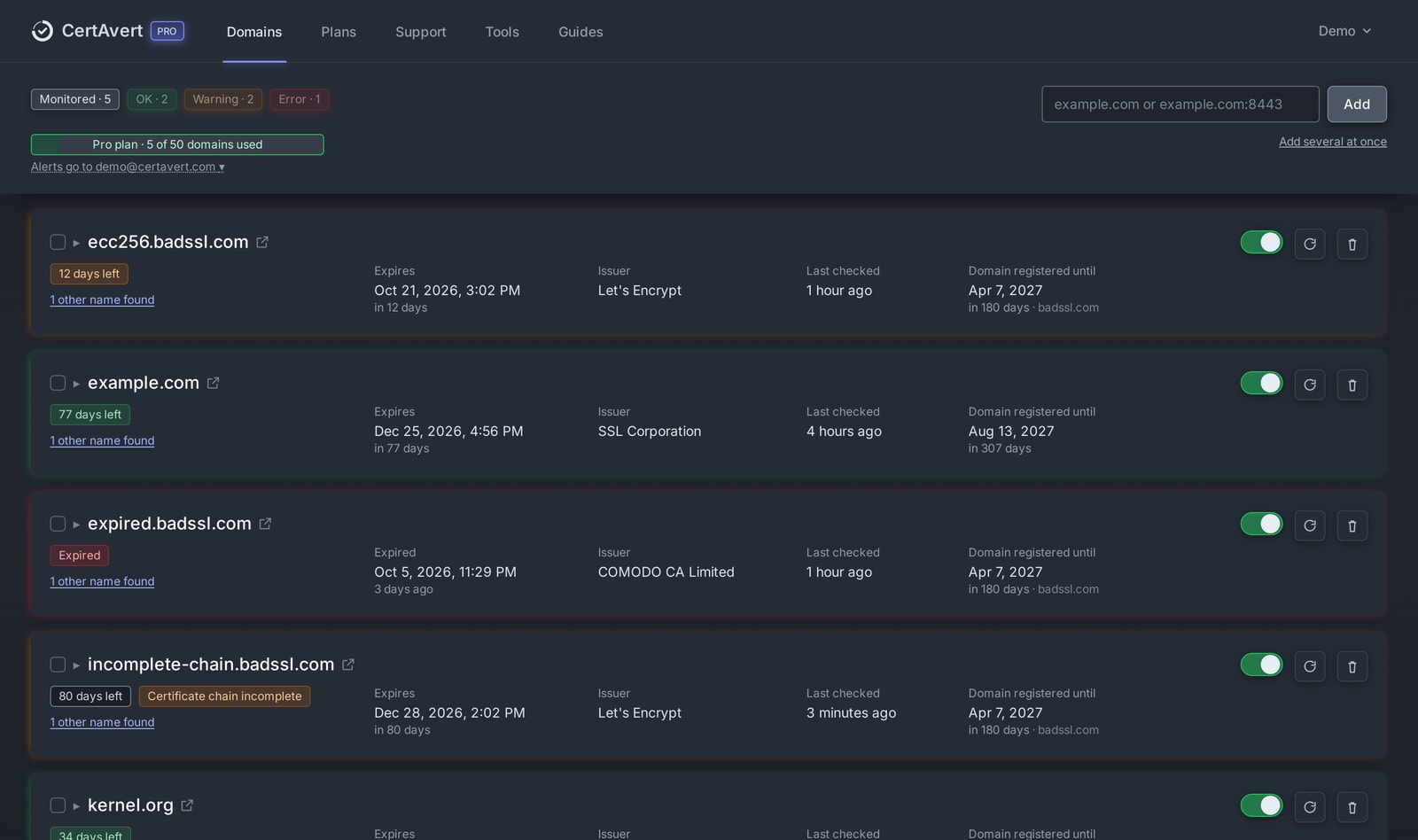Open 1 other name found under example.com
Screen dimensions: 1418x840
pyautogui.click(x=102, y=440)
